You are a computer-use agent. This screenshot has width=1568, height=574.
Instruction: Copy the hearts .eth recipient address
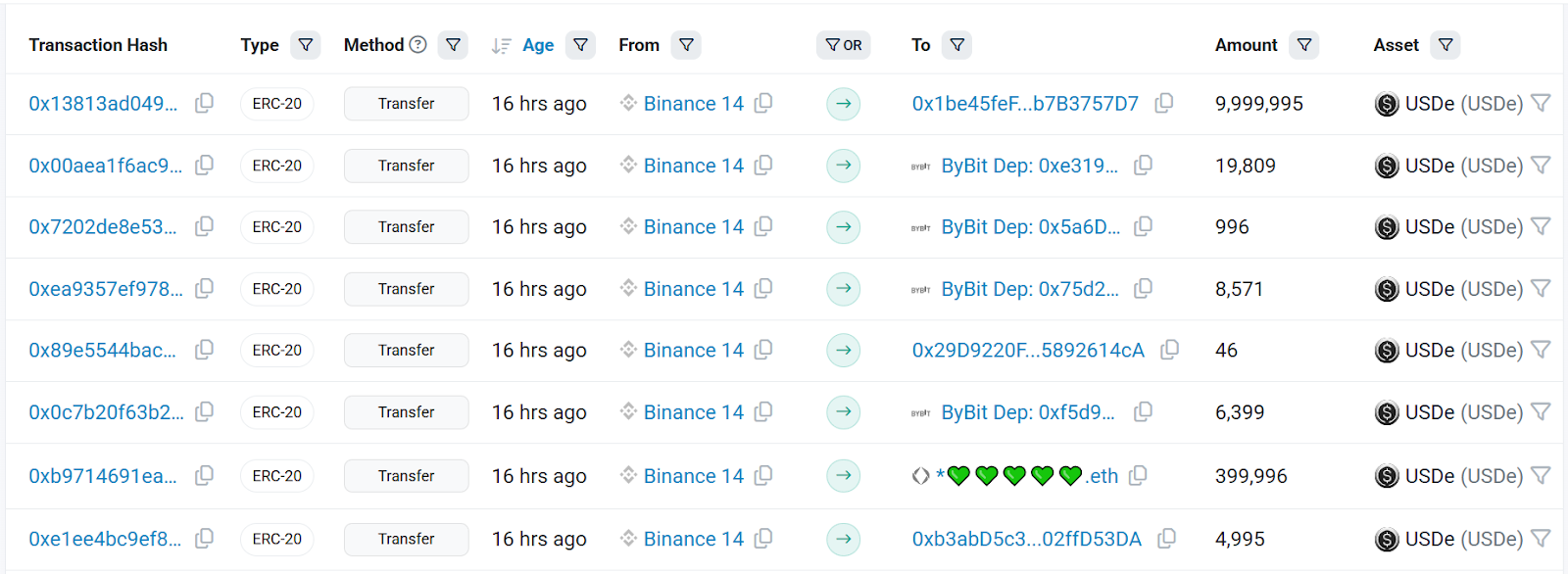[1138, 475]
